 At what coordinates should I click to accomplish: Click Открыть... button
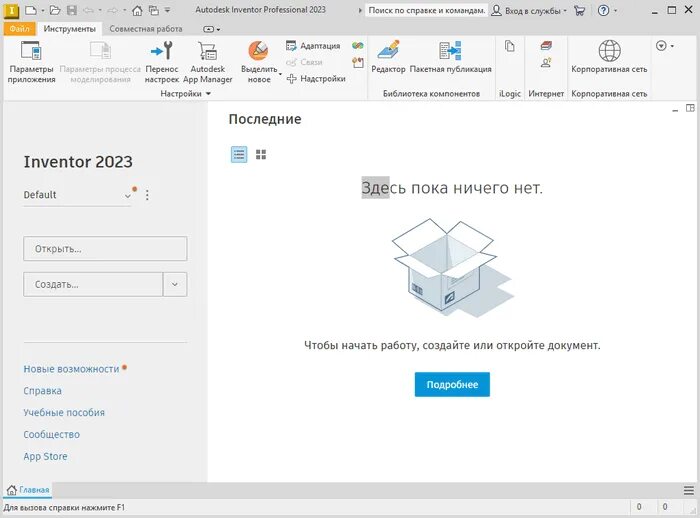[x=105, y=249]
